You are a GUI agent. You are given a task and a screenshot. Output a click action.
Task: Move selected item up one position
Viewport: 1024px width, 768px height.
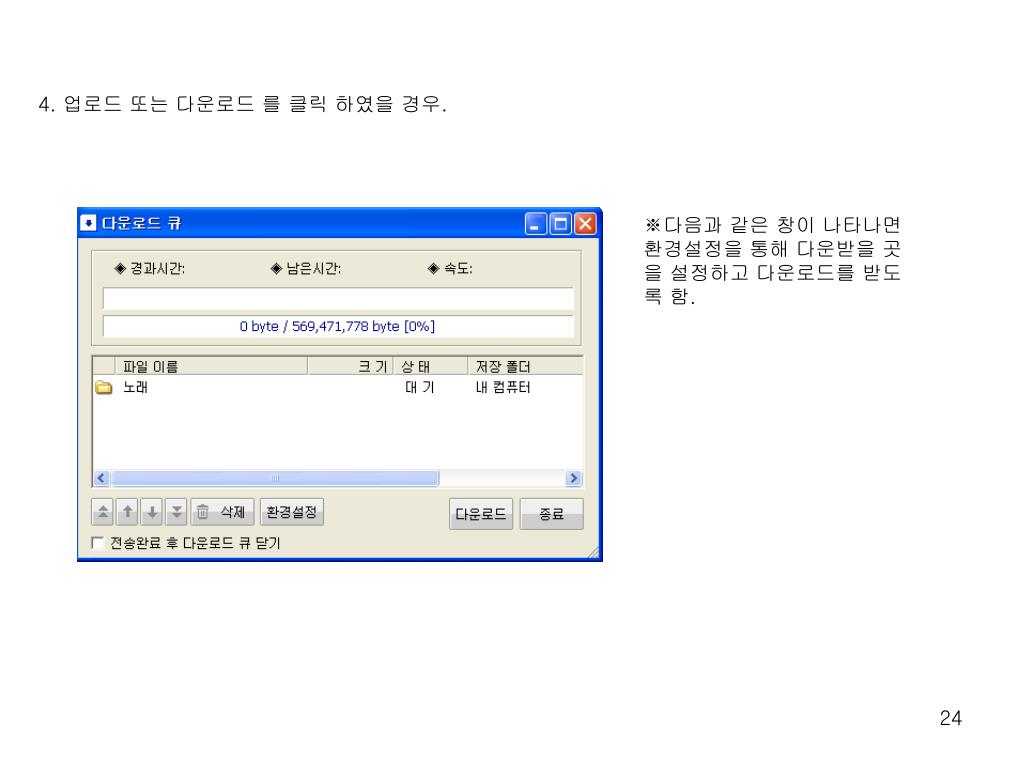[128, 512]
